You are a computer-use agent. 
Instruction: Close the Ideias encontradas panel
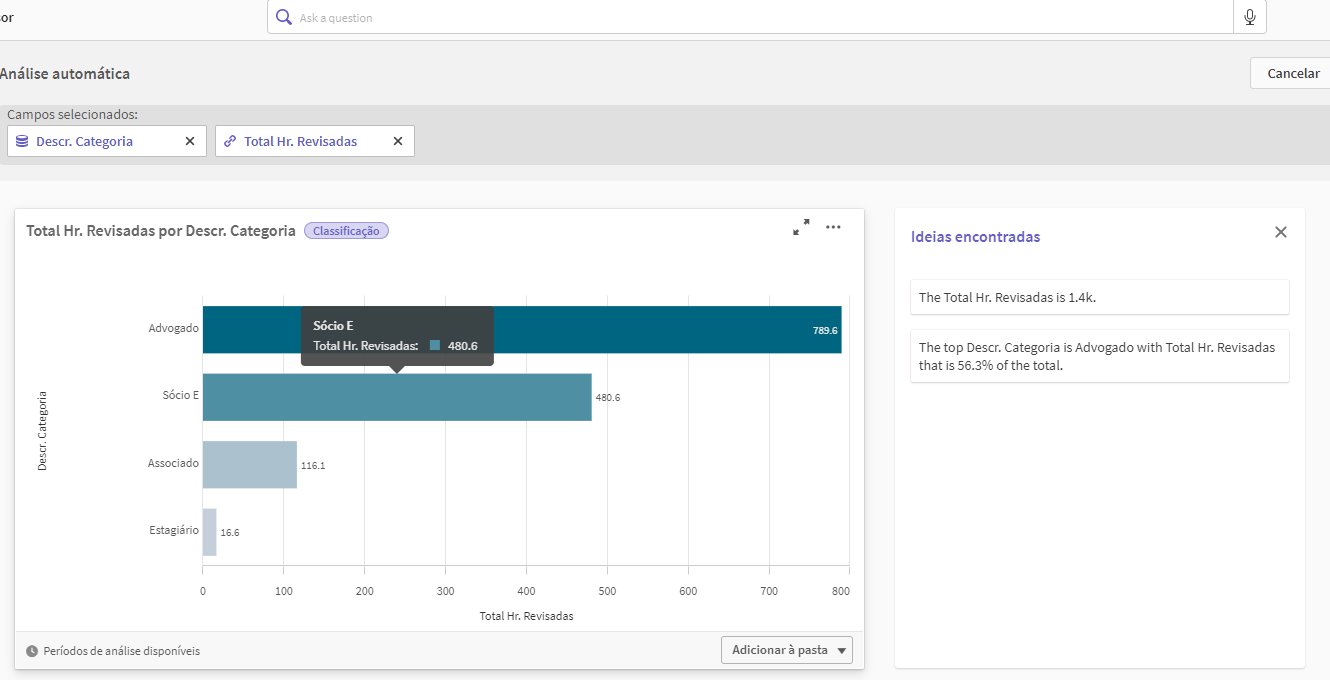(1280, 232)
